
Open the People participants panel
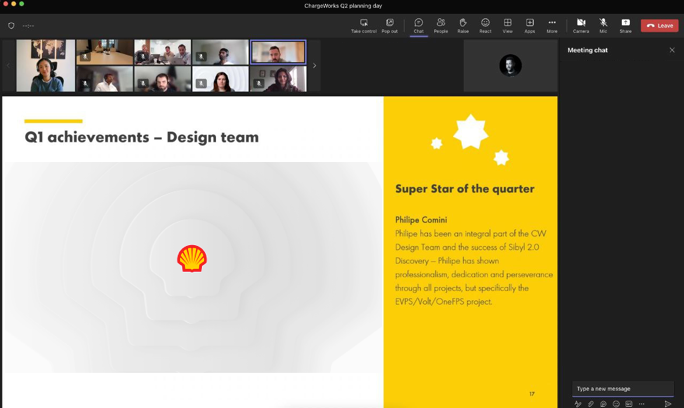click(x=440, y=25)
